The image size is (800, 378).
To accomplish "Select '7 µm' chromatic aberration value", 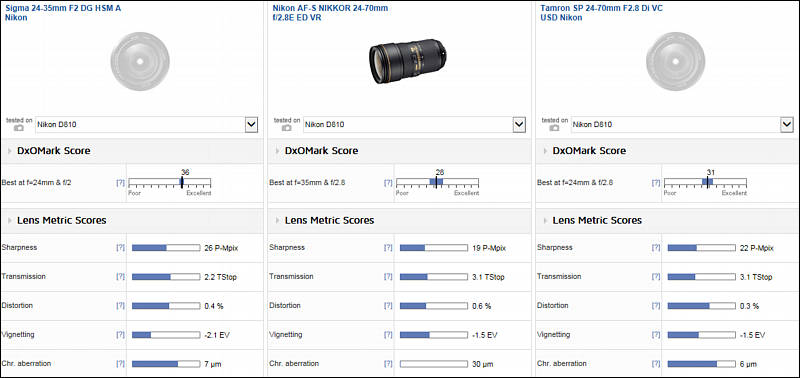I will coord(214,364).
